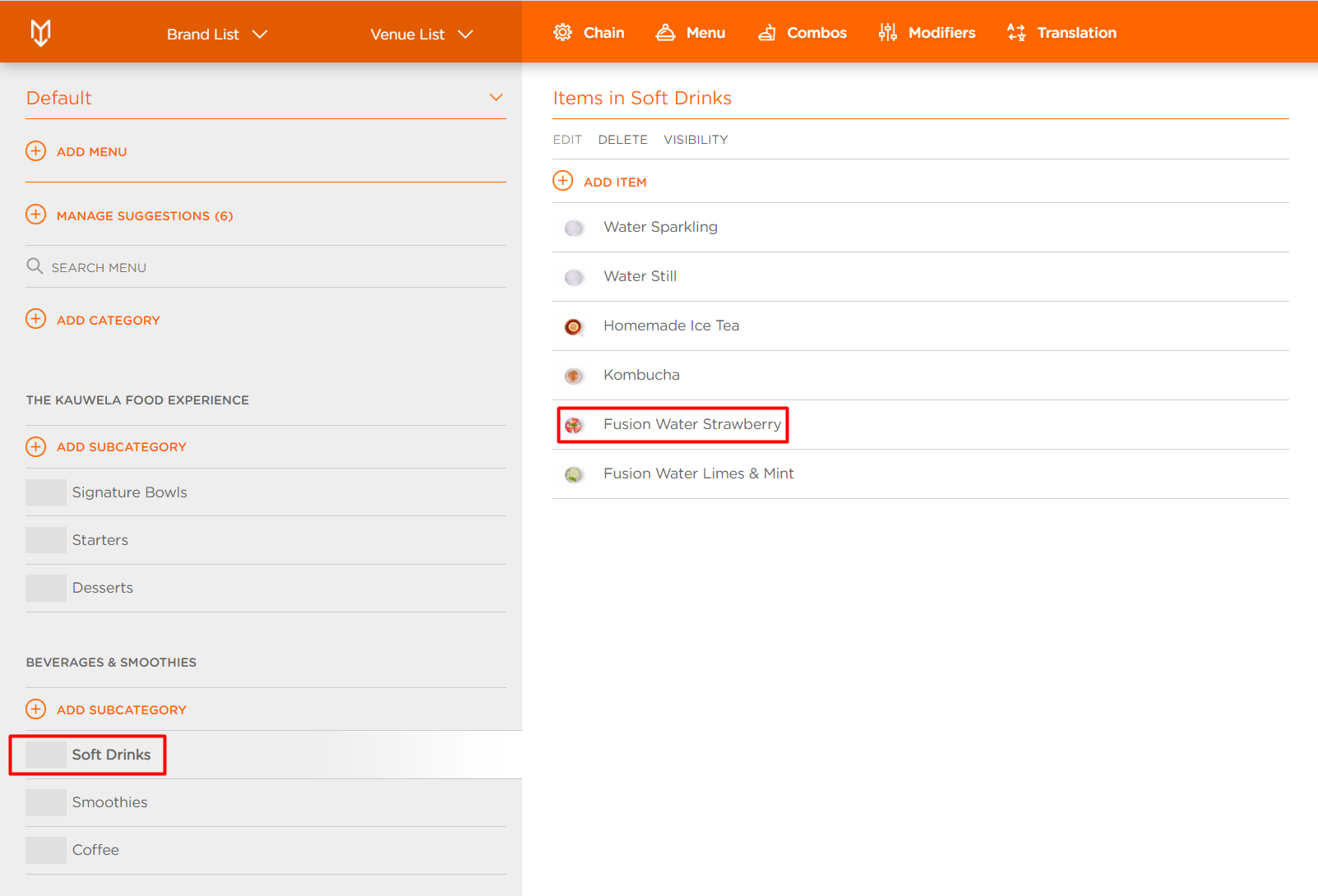Viewport: 1318px width, 896px height.
Task: Click ADD SUBCATEGORY under Kauwela Food Experience
Action: 121,447
